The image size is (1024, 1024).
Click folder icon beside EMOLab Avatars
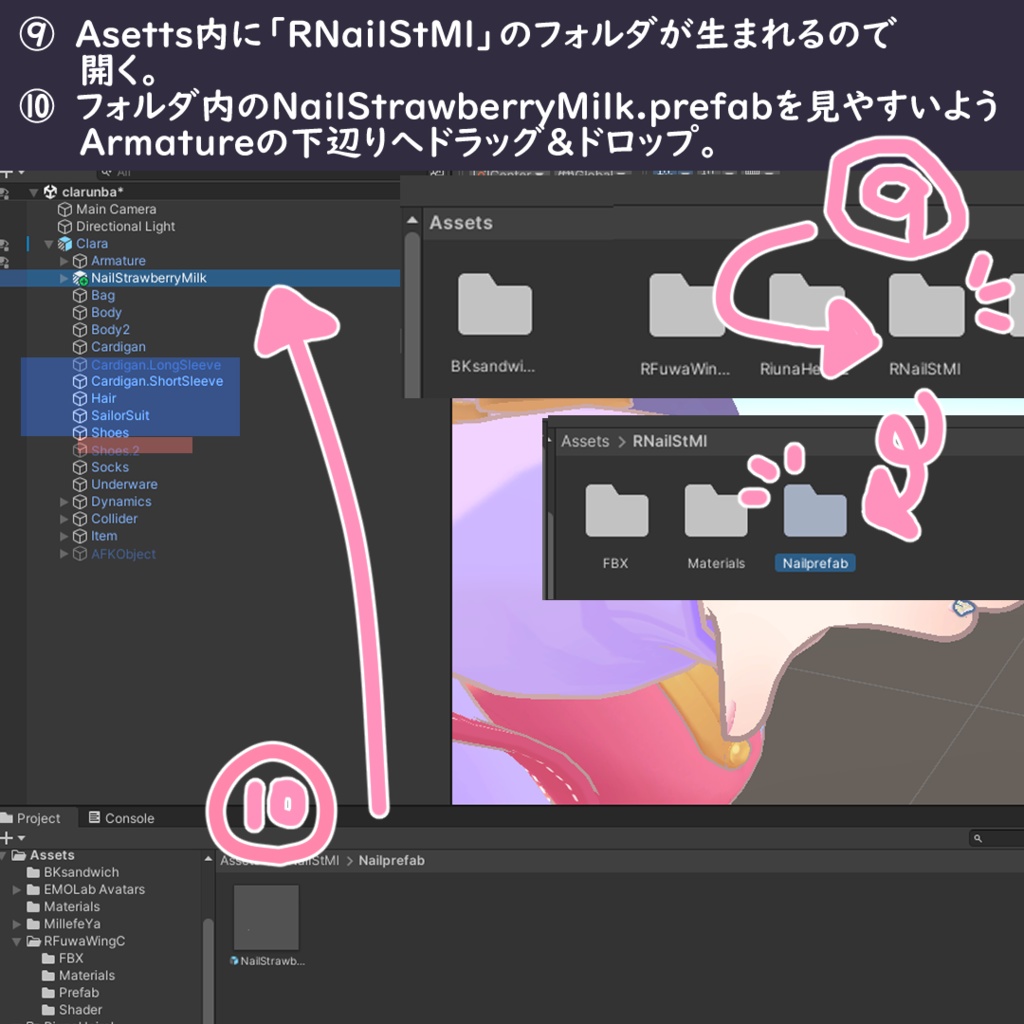click(33, 889)
